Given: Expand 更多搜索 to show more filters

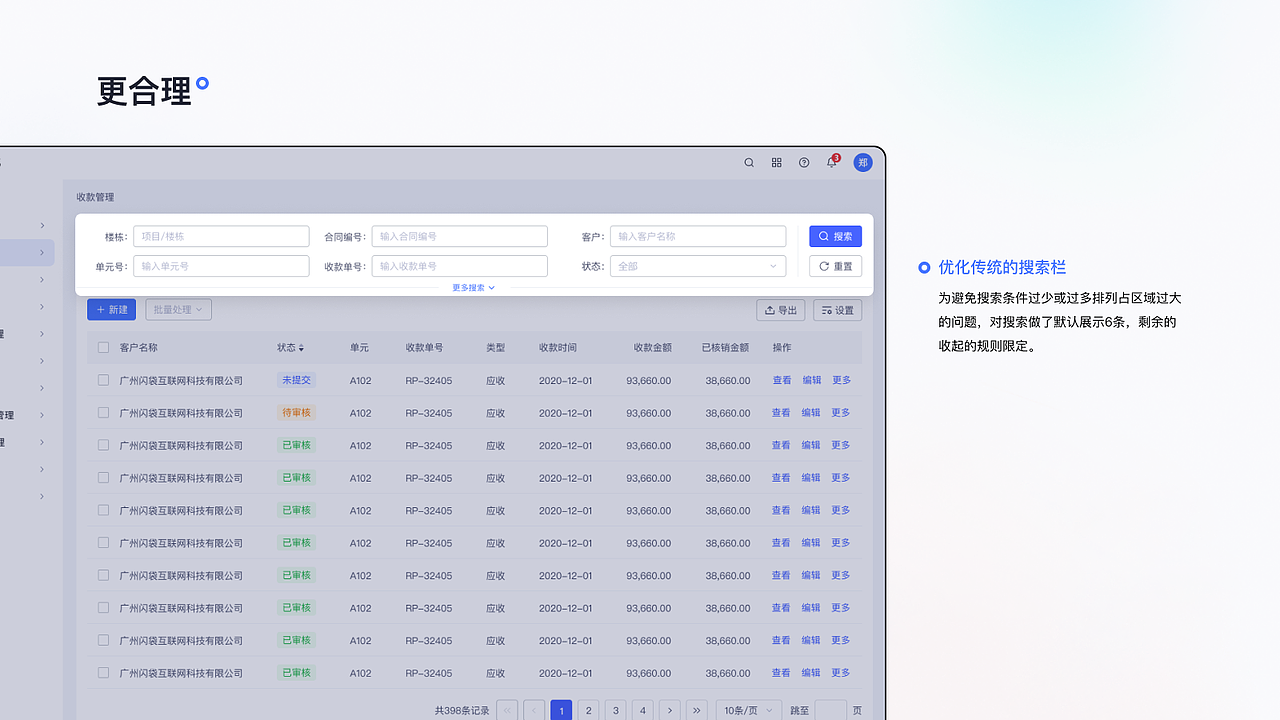Looking at the screenshot, I should click(472, 287).
